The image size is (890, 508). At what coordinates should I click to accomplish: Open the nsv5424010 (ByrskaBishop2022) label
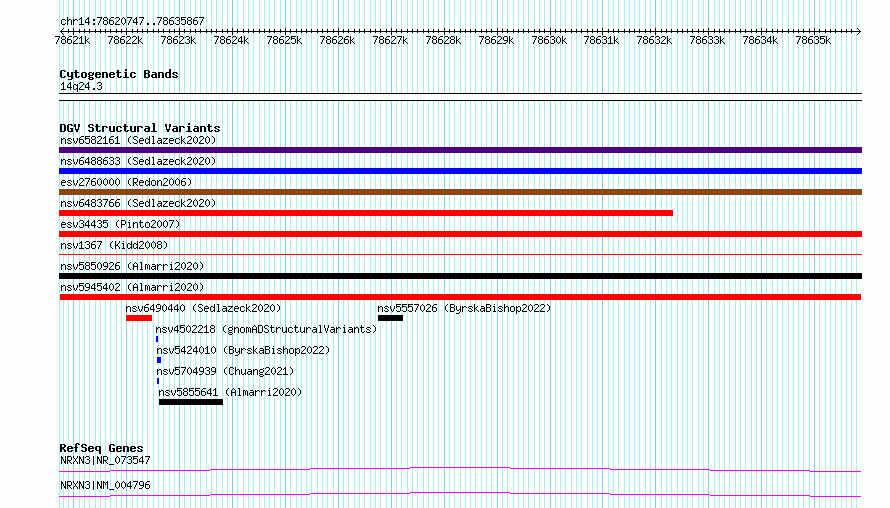click(243, 350)
